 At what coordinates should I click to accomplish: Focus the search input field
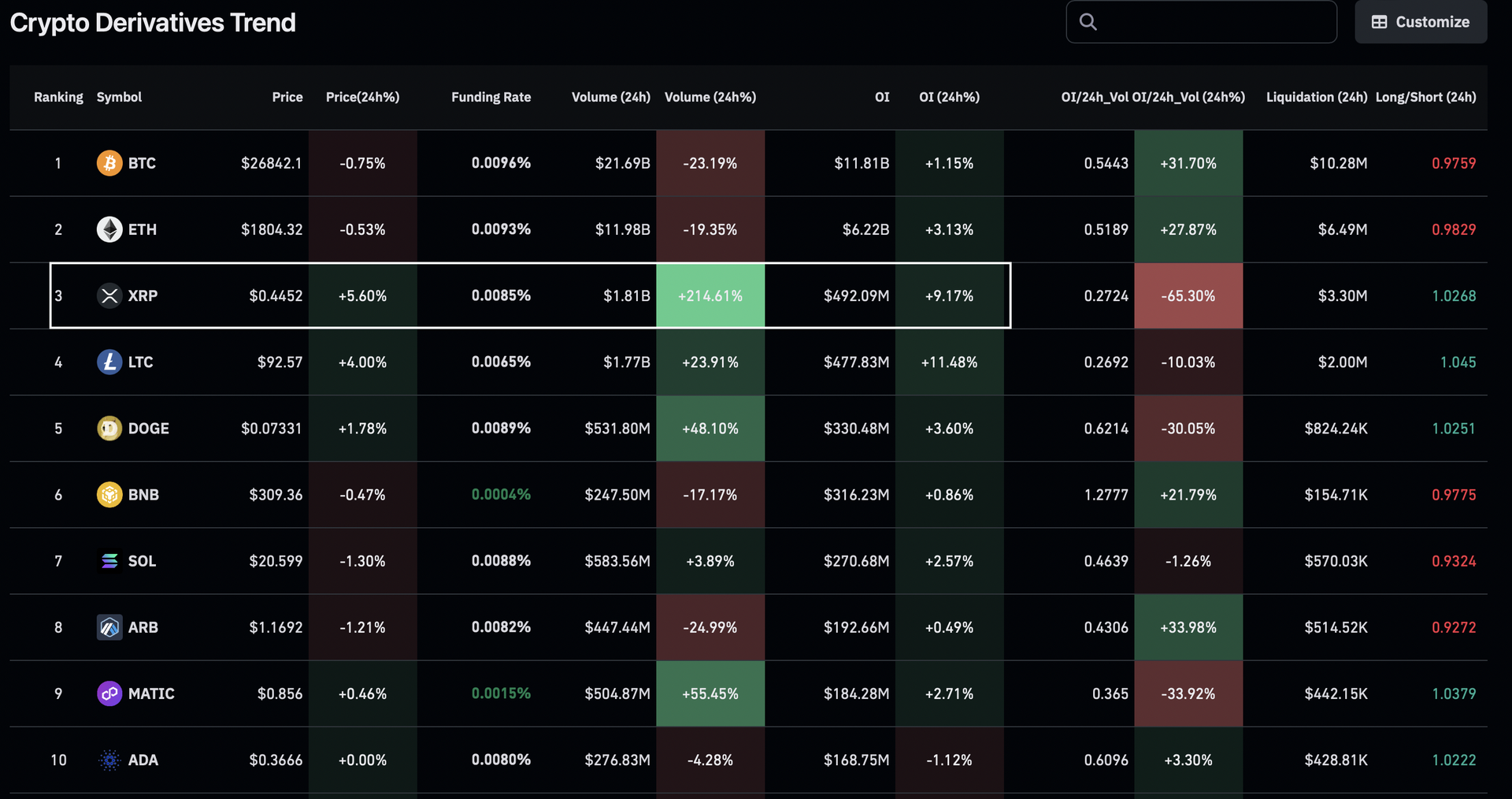[x=1202, y=21]
